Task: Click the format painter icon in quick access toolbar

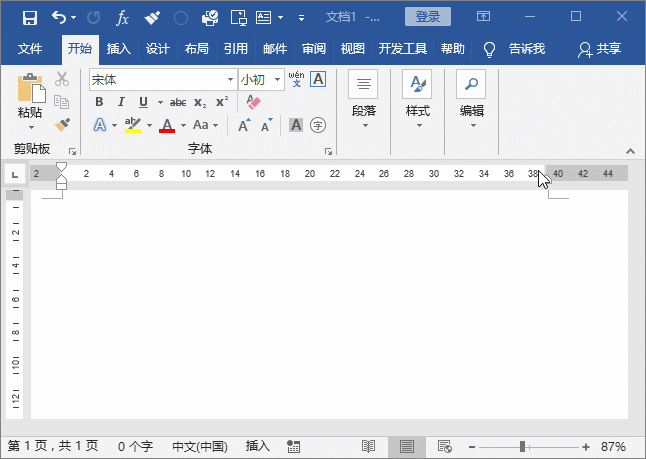Action: (x=152, y=18)
